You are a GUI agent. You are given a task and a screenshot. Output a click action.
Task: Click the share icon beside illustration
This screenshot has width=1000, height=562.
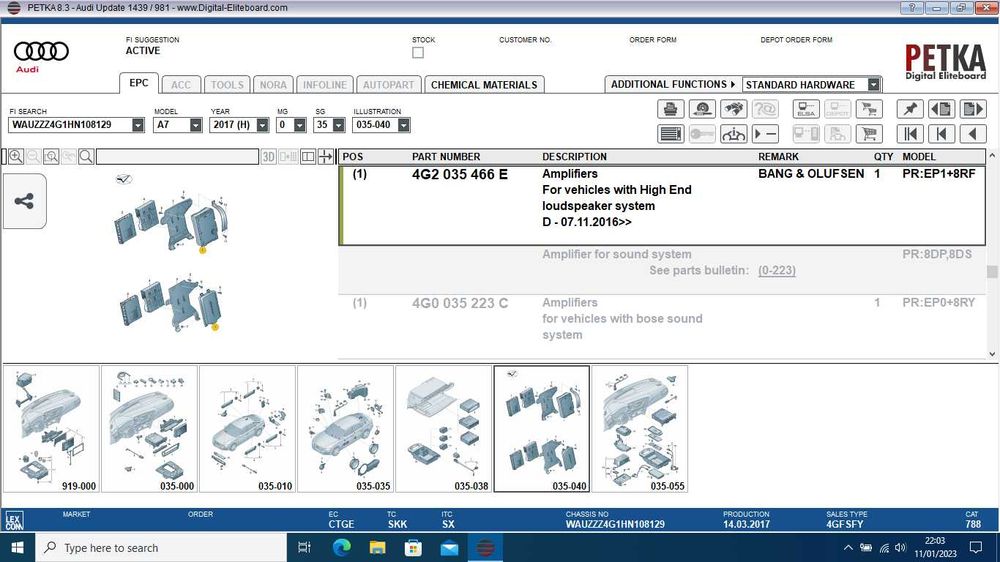24,202
